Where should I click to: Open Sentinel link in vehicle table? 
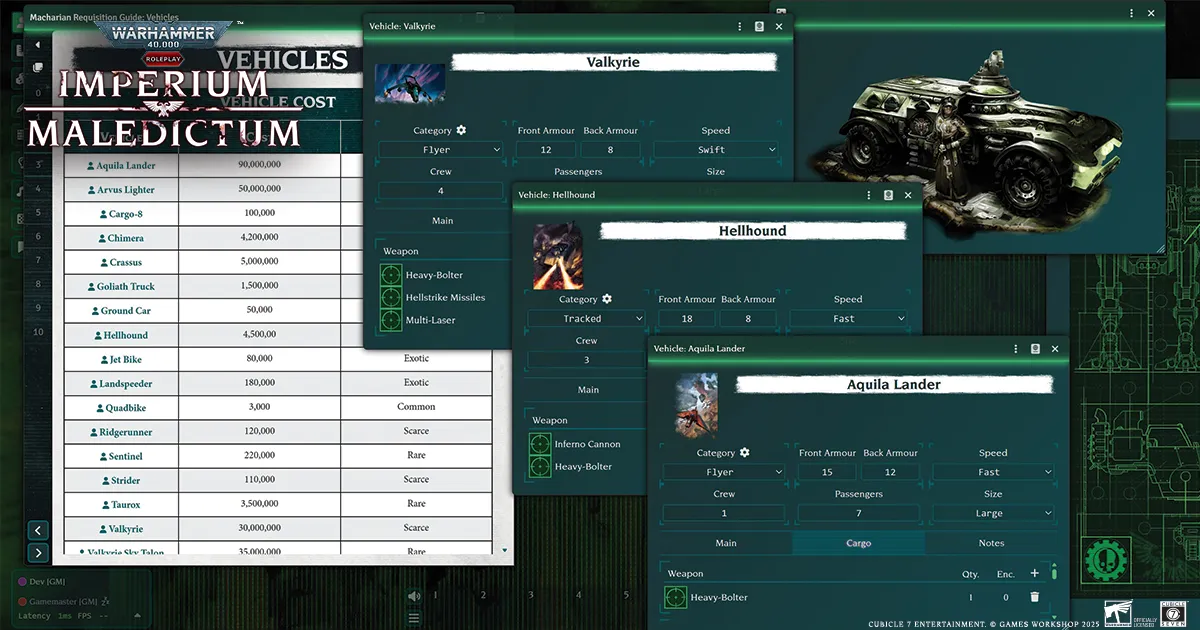tap(121, 456)
